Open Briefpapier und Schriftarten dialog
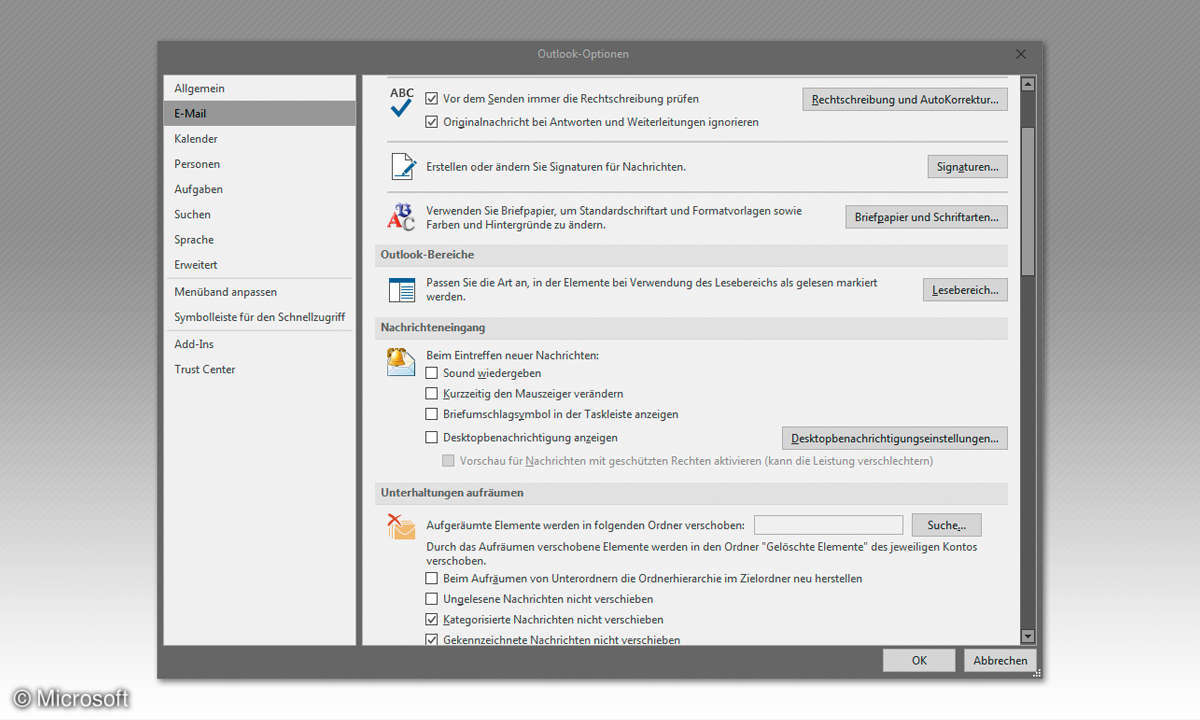Screen dimensions: 1200x720 click(x=926, y=217)
